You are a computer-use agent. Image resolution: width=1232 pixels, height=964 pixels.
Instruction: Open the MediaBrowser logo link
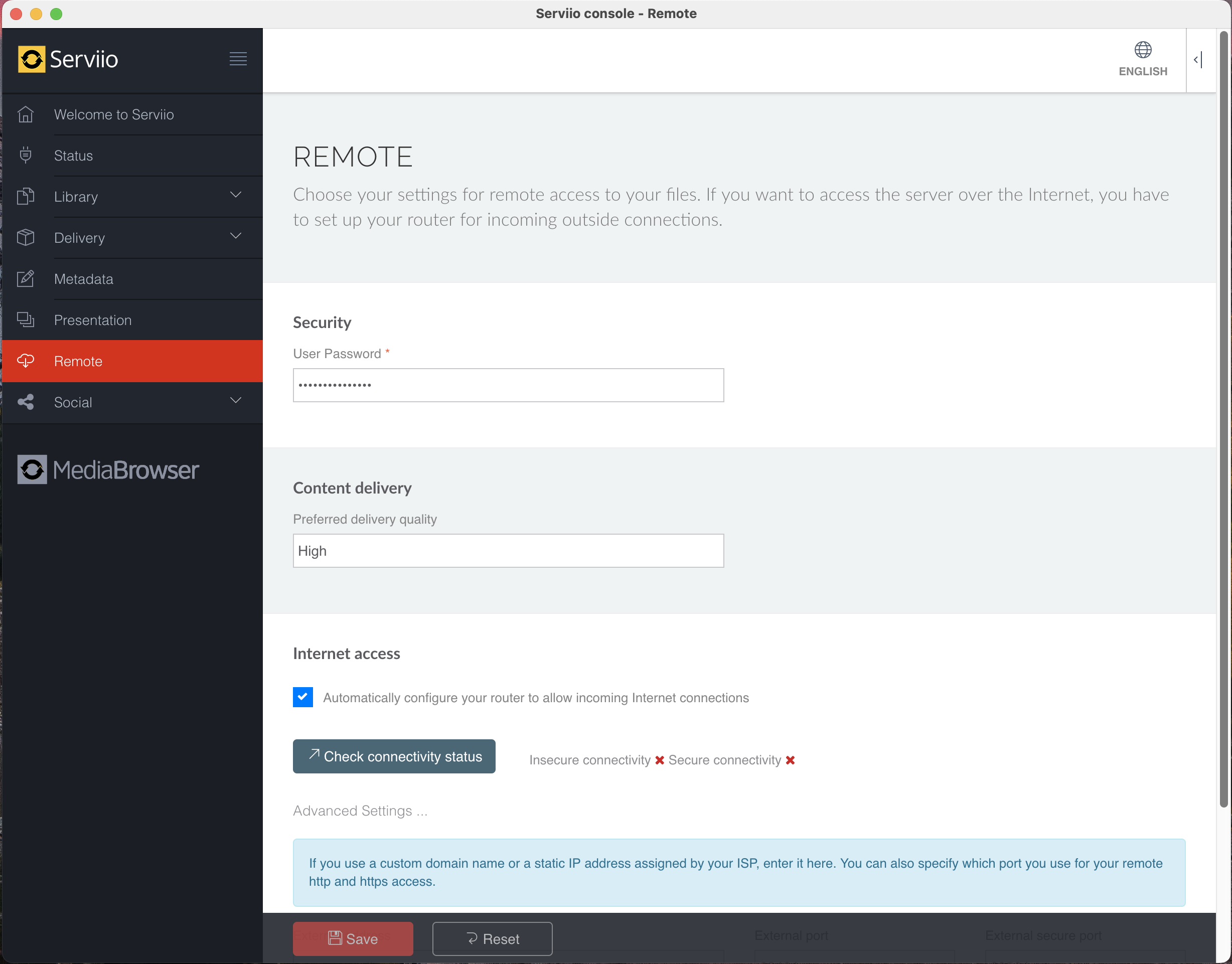point(108,469)
